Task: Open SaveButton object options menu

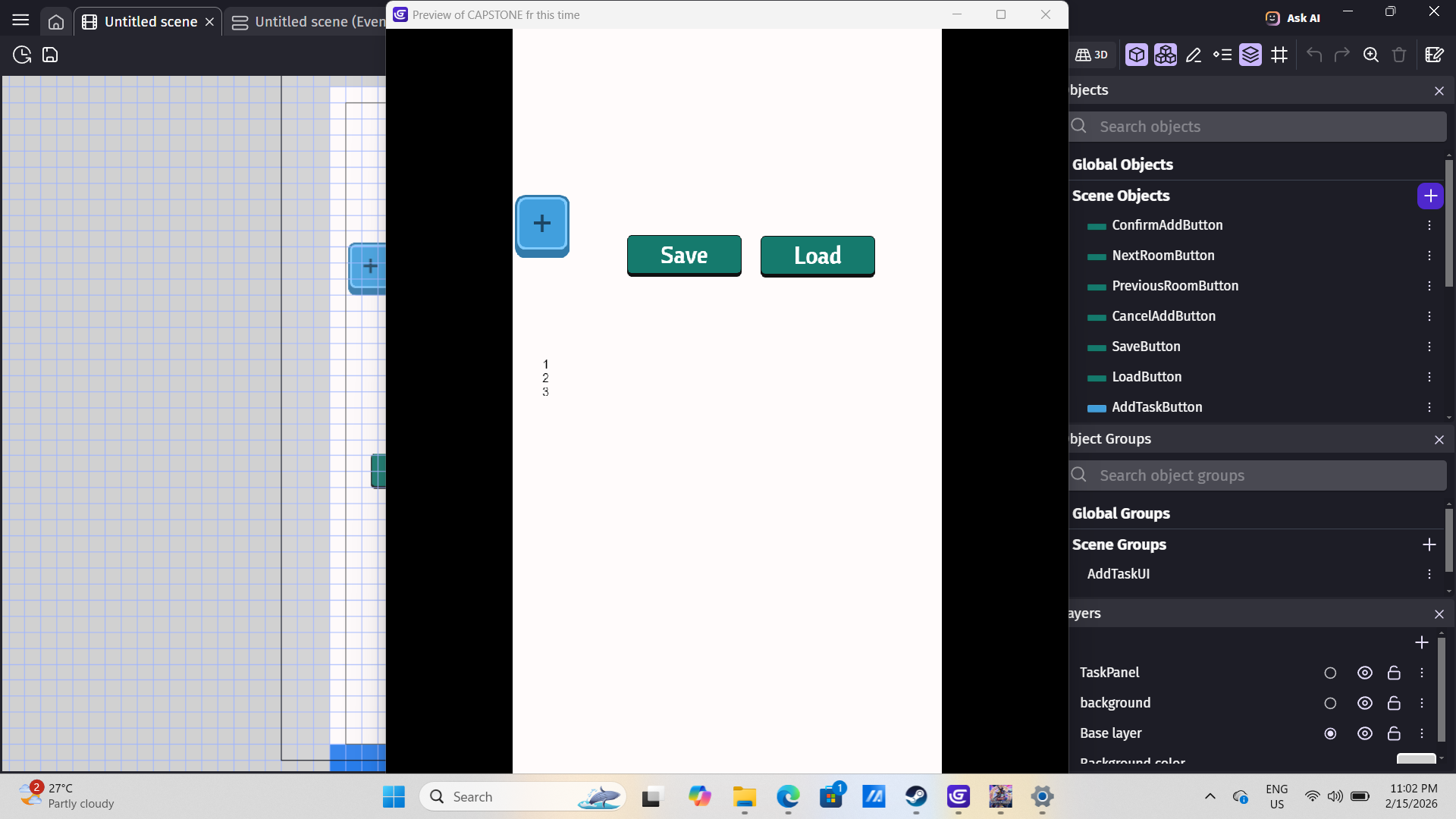Action: pyautogui.click(x=1429, y=347)
